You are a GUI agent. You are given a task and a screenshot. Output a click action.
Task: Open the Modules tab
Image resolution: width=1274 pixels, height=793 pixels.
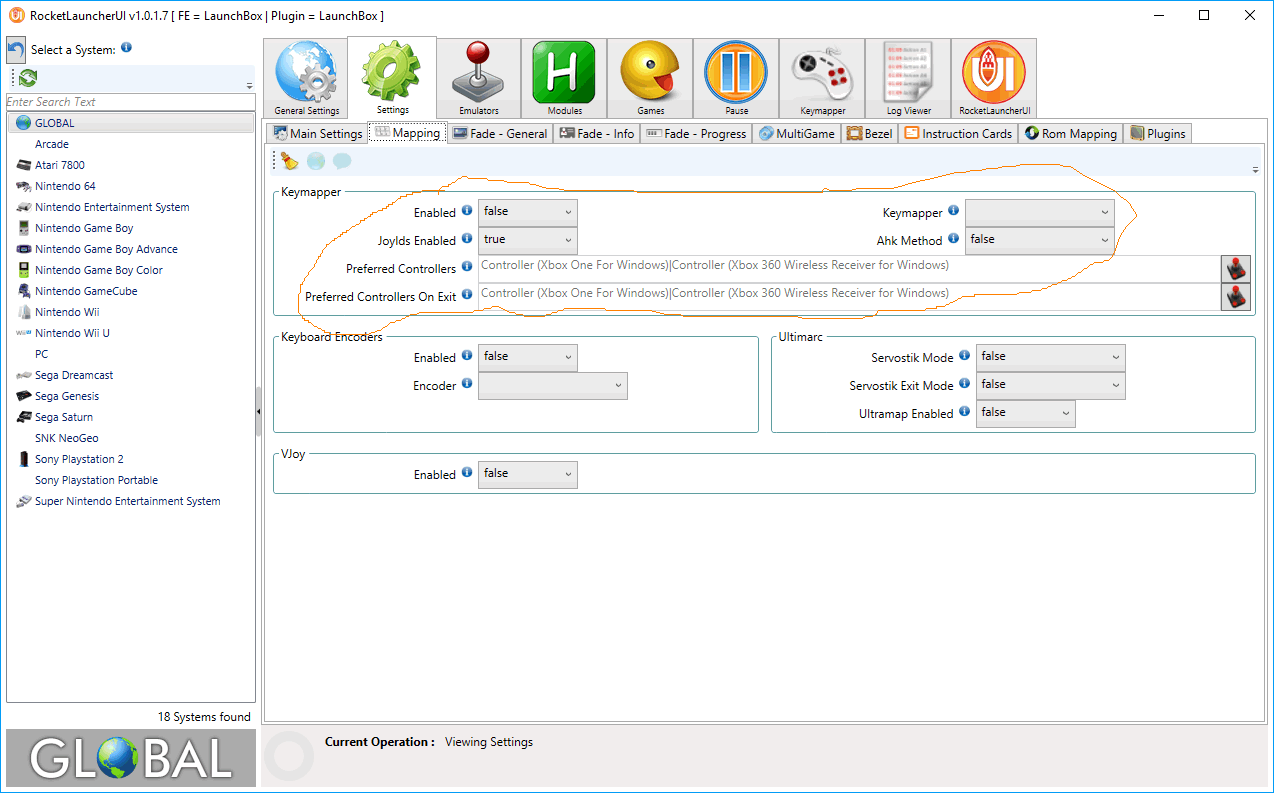pyautogui.click(x=565, y=78)
